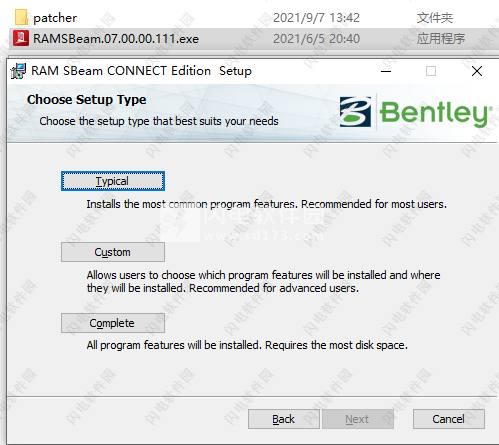This screenshot has width=499, height=445.
Task: Cancel the RAM SBeam setup
Action: (449, 419)
